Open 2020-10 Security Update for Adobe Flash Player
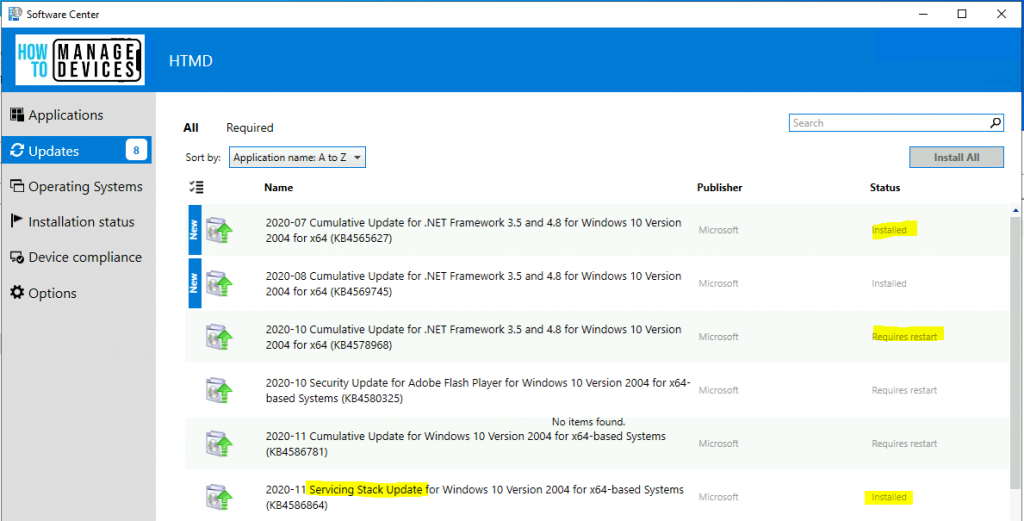Image resolution: width=1024 pixels, height=521 pixels. (x=478, y=390)
